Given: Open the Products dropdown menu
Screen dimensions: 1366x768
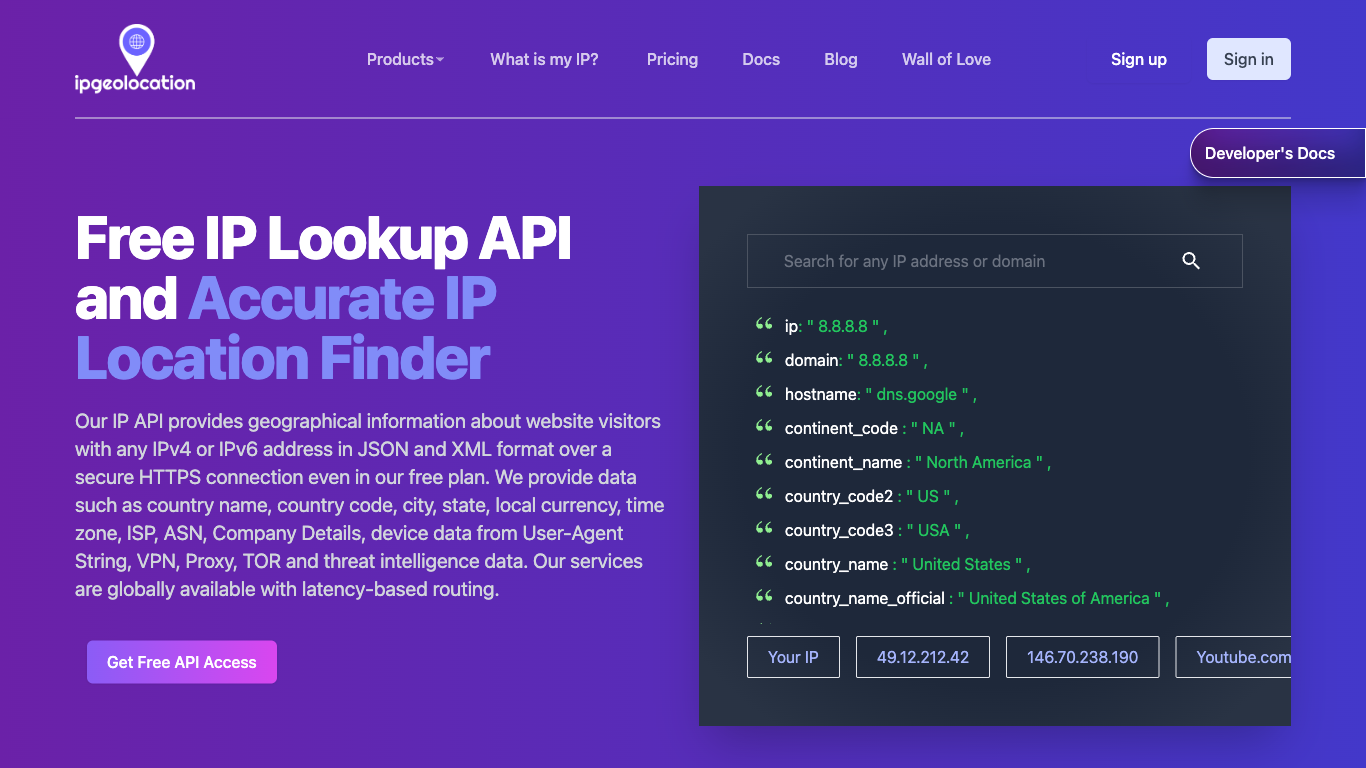Looking at the screenshot, I should point(405,59).
